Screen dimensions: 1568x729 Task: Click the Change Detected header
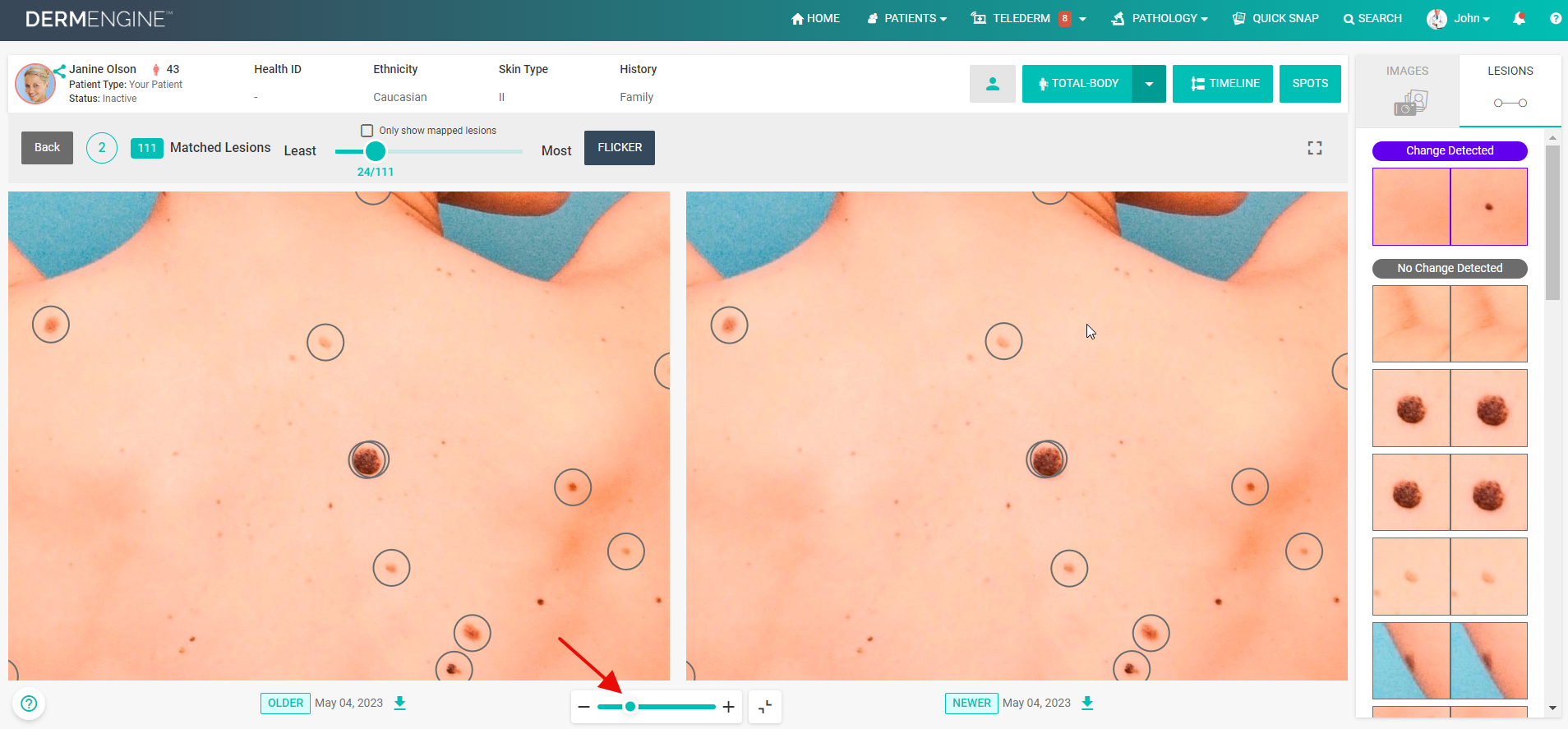(x=1450, y=151)
